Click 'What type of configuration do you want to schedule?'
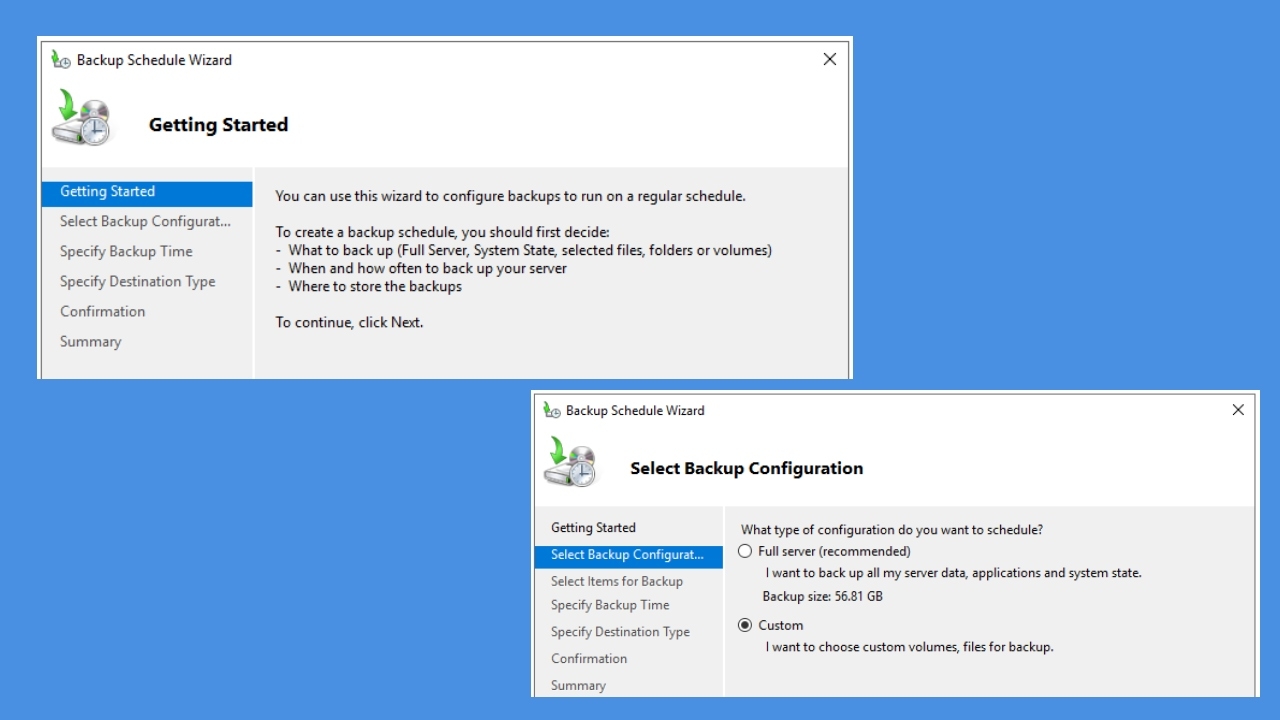 (x=892, y=530)
